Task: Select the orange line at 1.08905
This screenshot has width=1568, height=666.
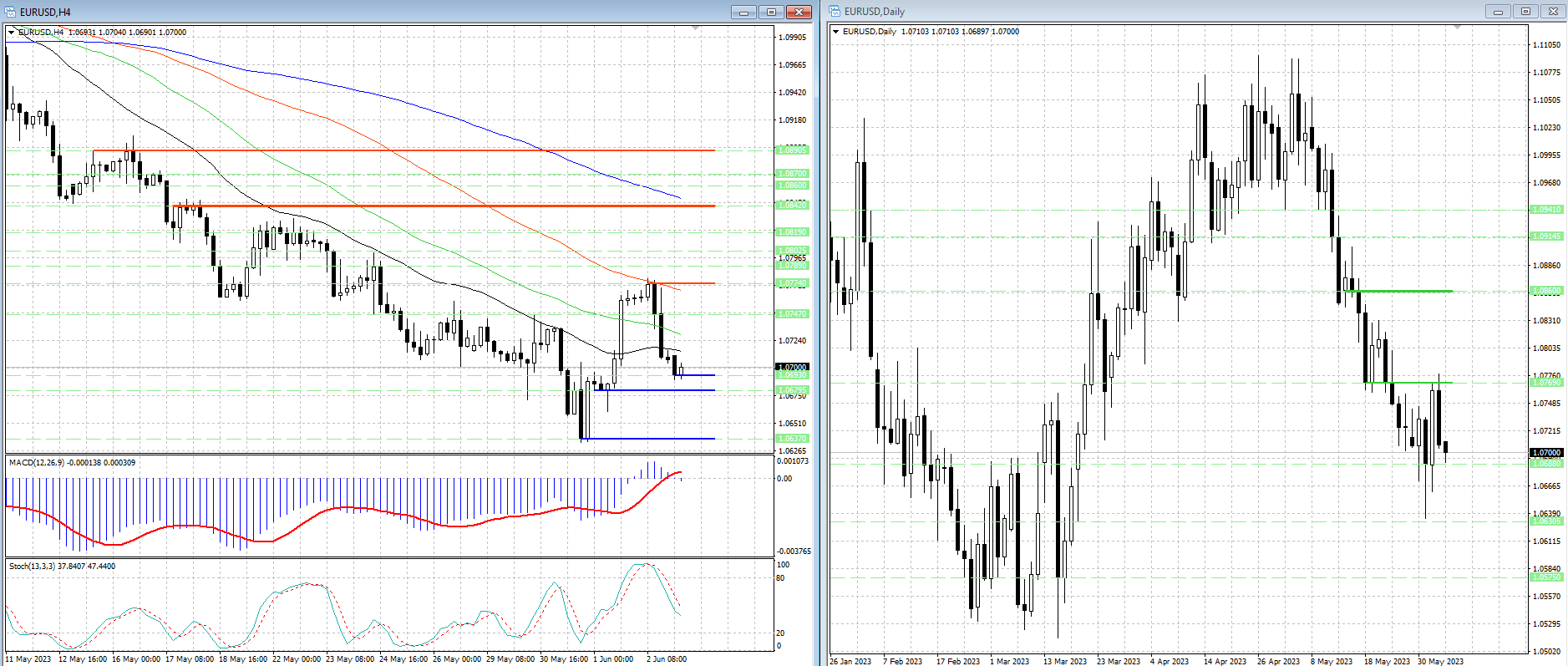Action: tap(403, 150)
